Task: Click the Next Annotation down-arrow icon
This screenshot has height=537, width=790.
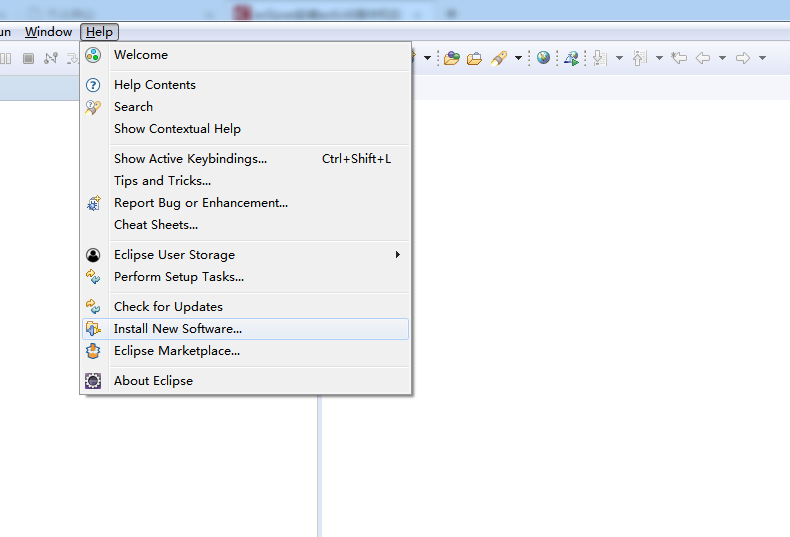Action: click(x=600, y=58)
